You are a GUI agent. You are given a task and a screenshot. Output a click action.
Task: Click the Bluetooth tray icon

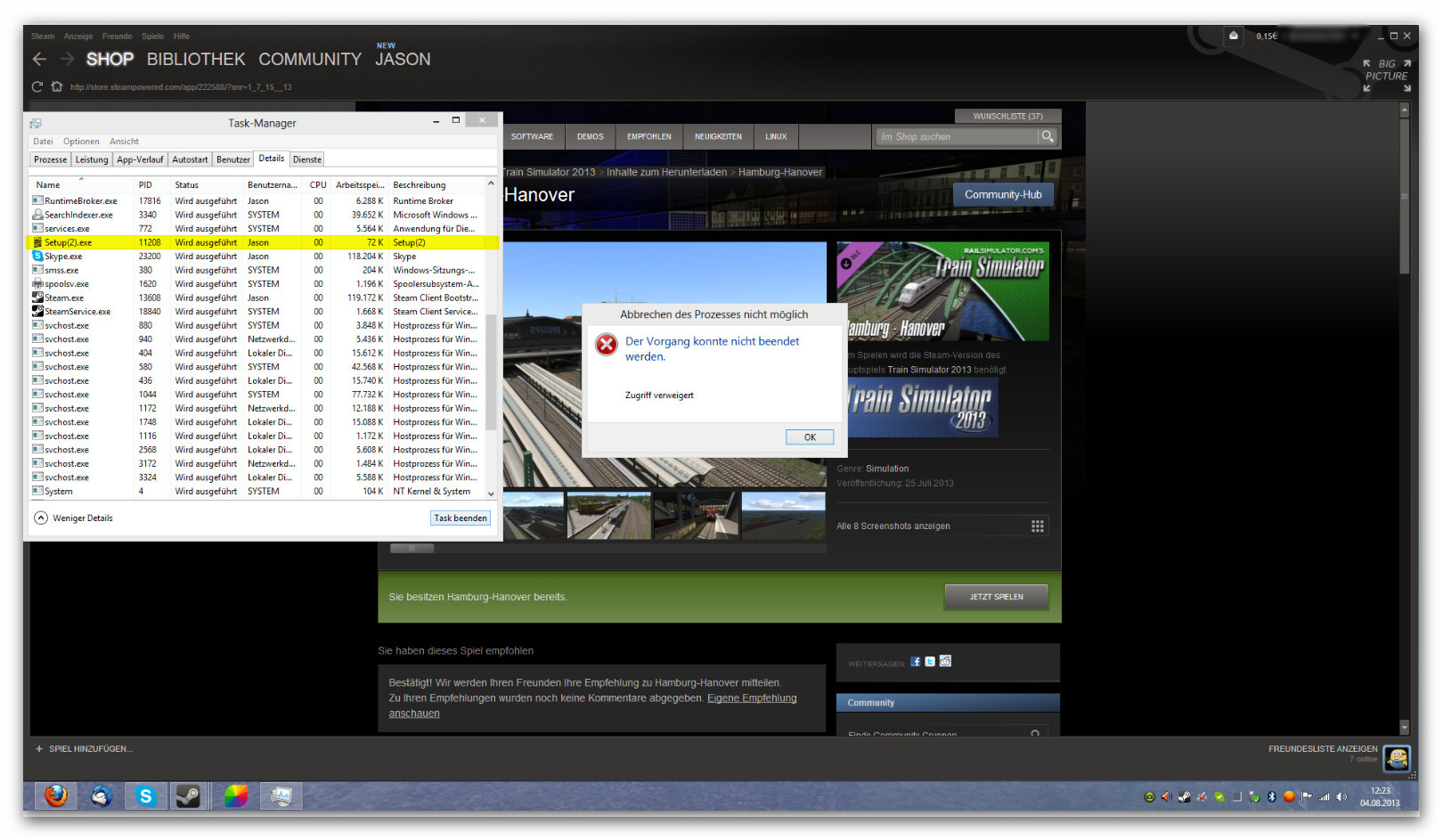coord(1272,796)
